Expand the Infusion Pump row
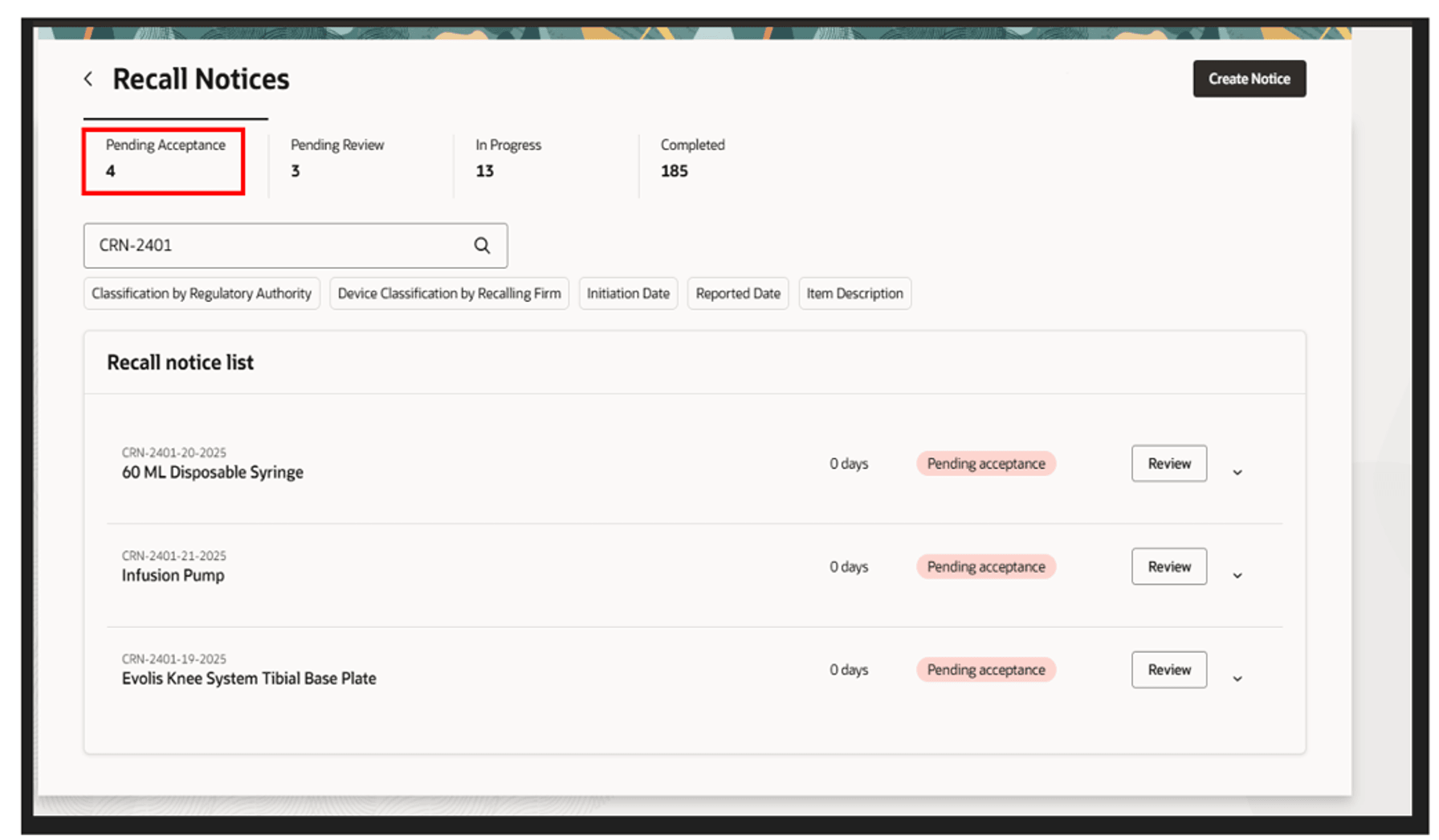Viewport: 1439px width, 840px height. pyautogui.click(x=1237, y=575)
